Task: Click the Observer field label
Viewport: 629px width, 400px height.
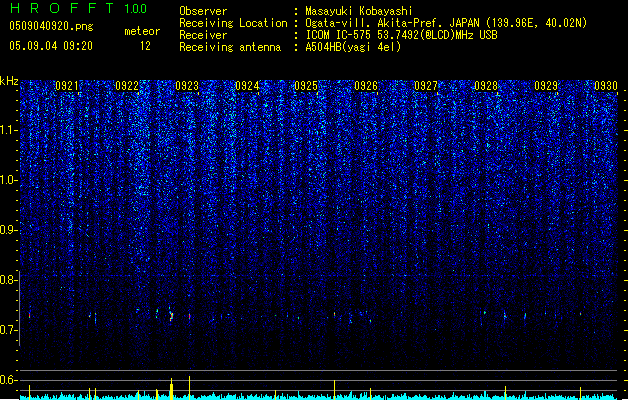Action: tap(203, 11)
